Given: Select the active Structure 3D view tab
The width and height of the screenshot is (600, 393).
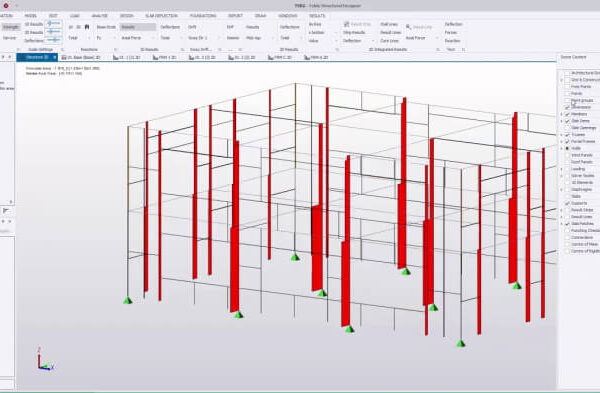Looking at the screenshot, I should pyautogui.click(x=37, y=57).
